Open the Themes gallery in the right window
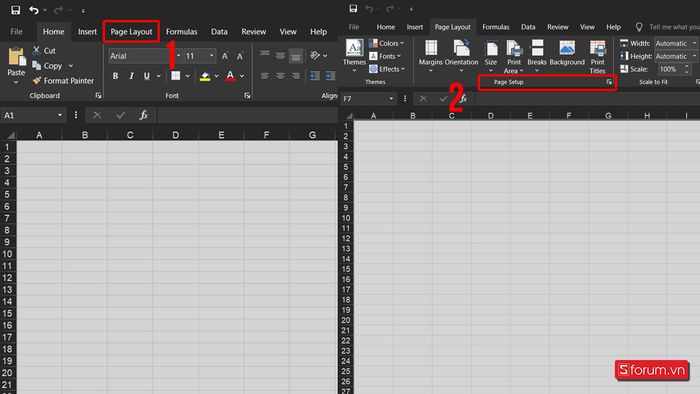This screenshot has width=700, height=394. pos(354,56)
